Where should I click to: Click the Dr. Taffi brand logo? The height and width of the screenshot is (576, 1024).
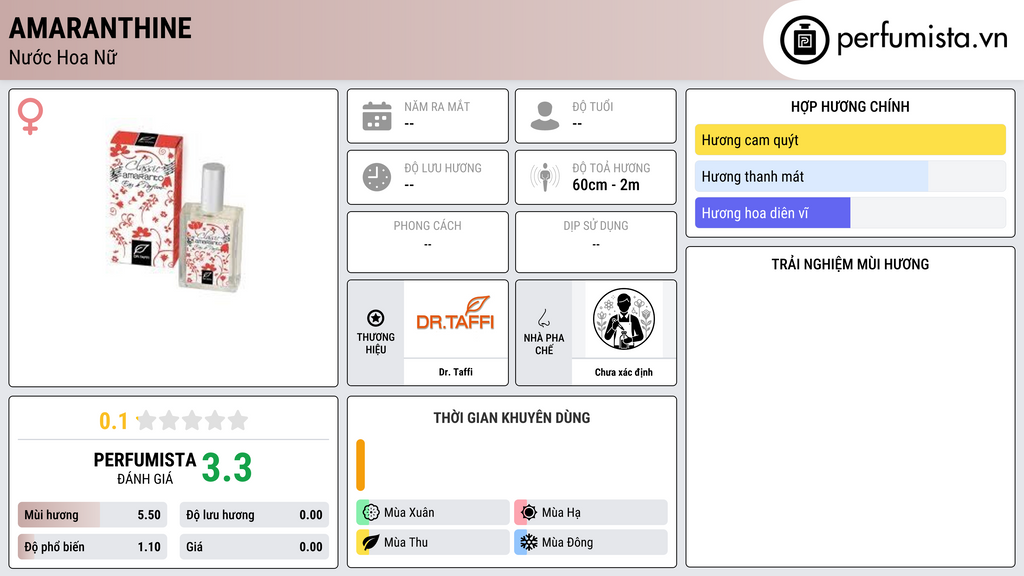[456, 313]
